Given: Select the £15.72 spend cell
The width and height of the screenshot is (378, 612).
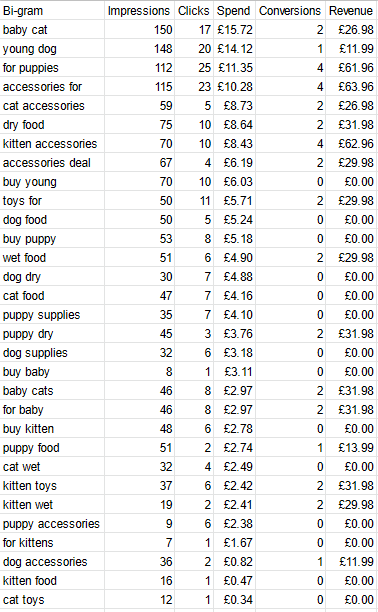Looking at the screenshot, I should [234, 30].
